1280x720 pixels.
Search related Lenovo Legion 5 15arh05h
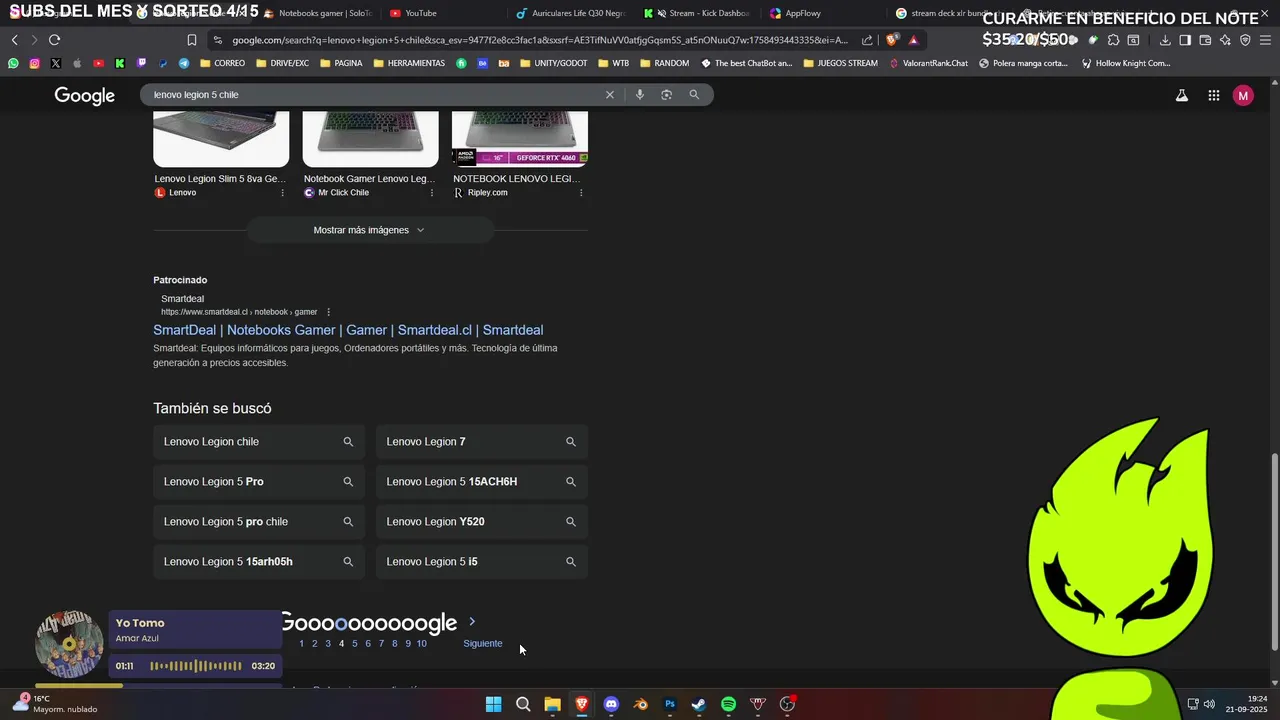tap(259, 562)
